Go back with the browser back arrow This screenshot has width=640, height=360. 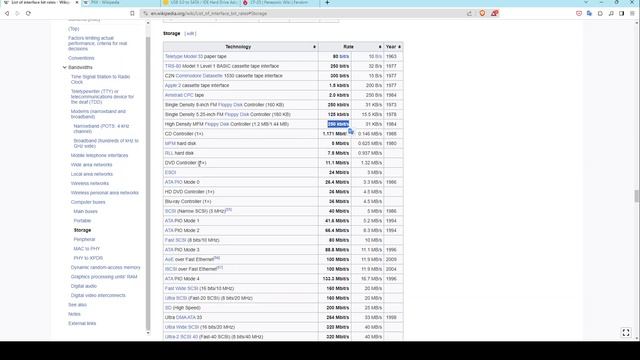pyautogui.click(x=7, y=13)
